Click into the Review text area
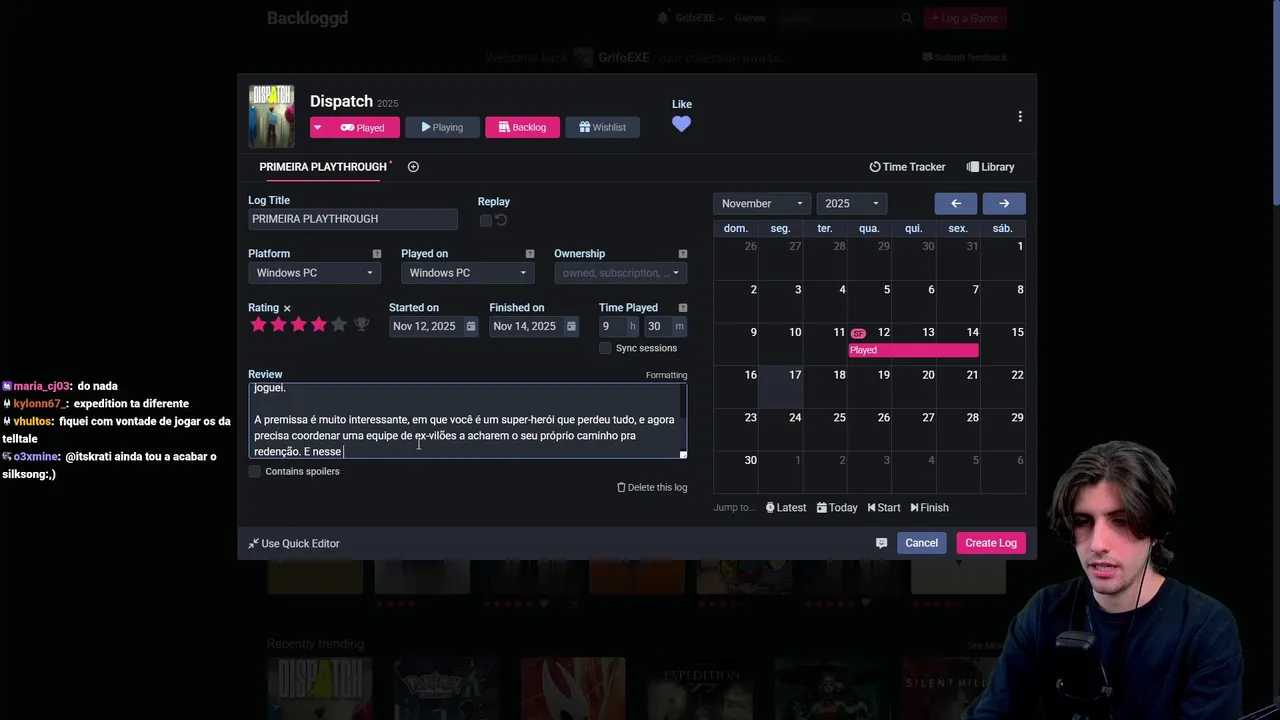Viewport: 1280px width, 720px height. 467,421
